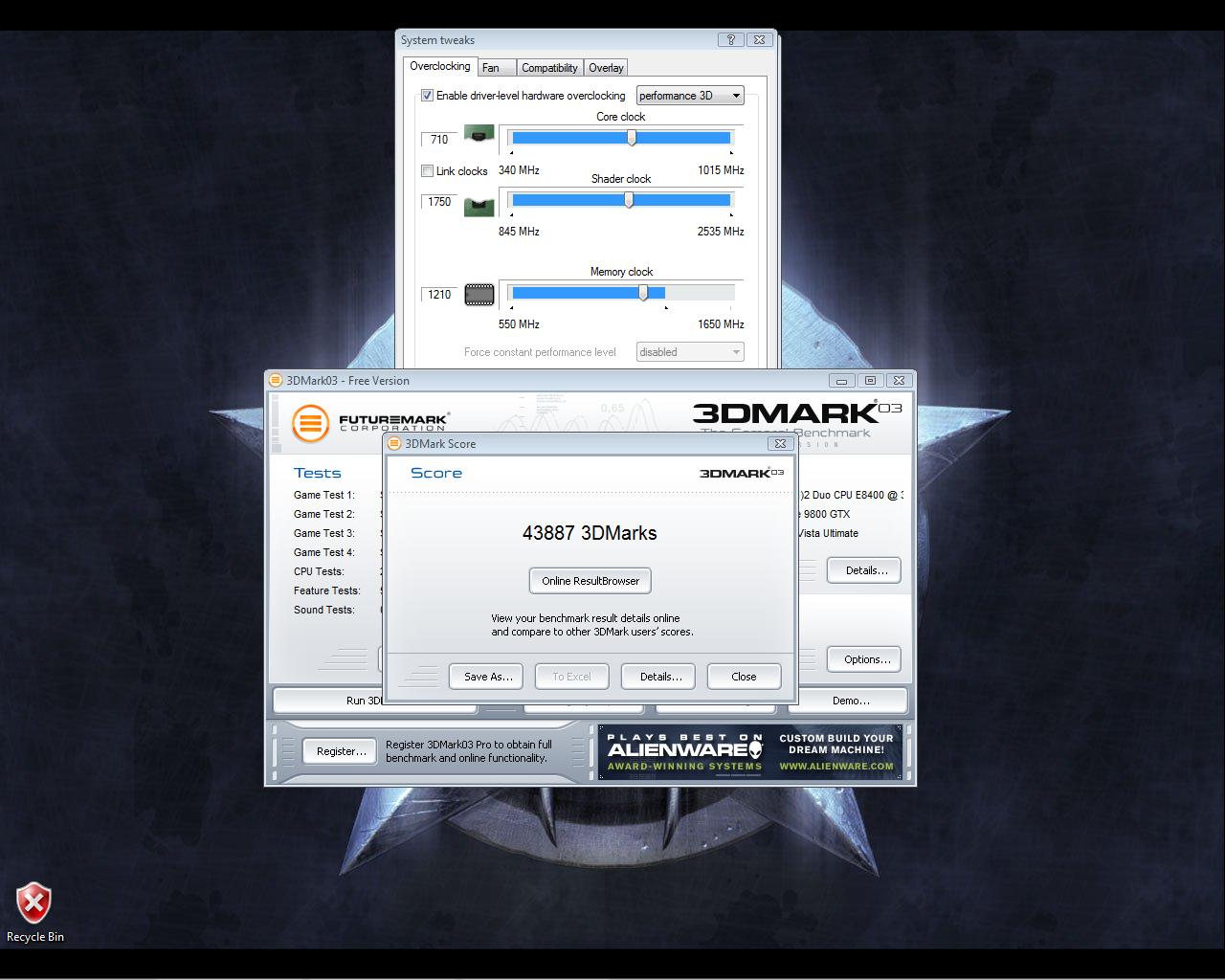
Task: Click Save As in score dialog
Action: click(x=486, y=677)
